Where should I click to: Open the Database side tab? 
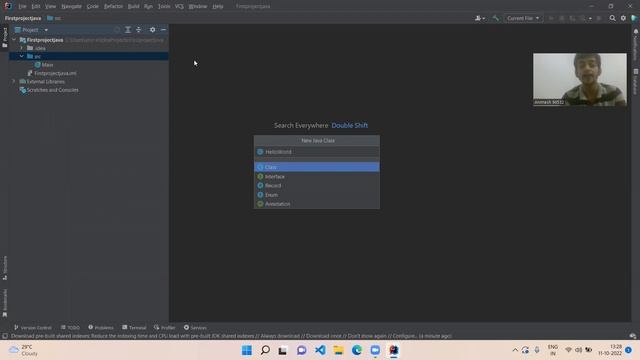pos(636,82)
